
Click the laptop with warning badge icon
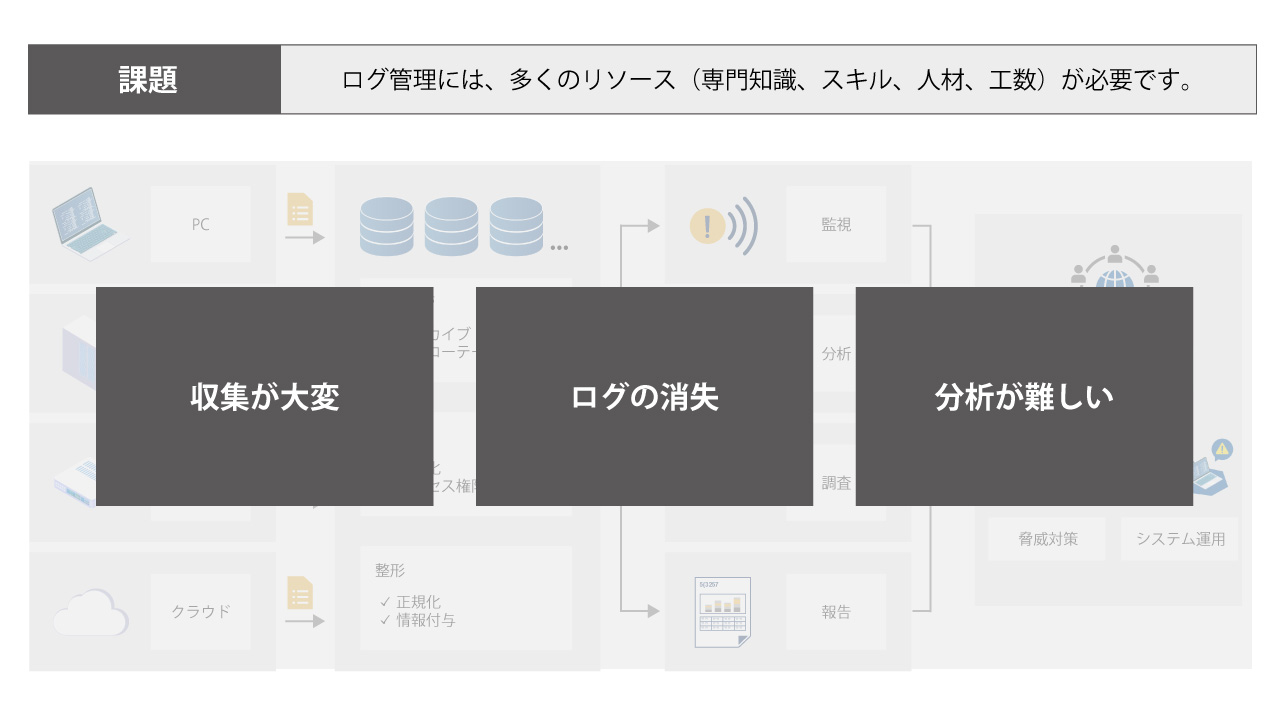tap(1212, 470)
